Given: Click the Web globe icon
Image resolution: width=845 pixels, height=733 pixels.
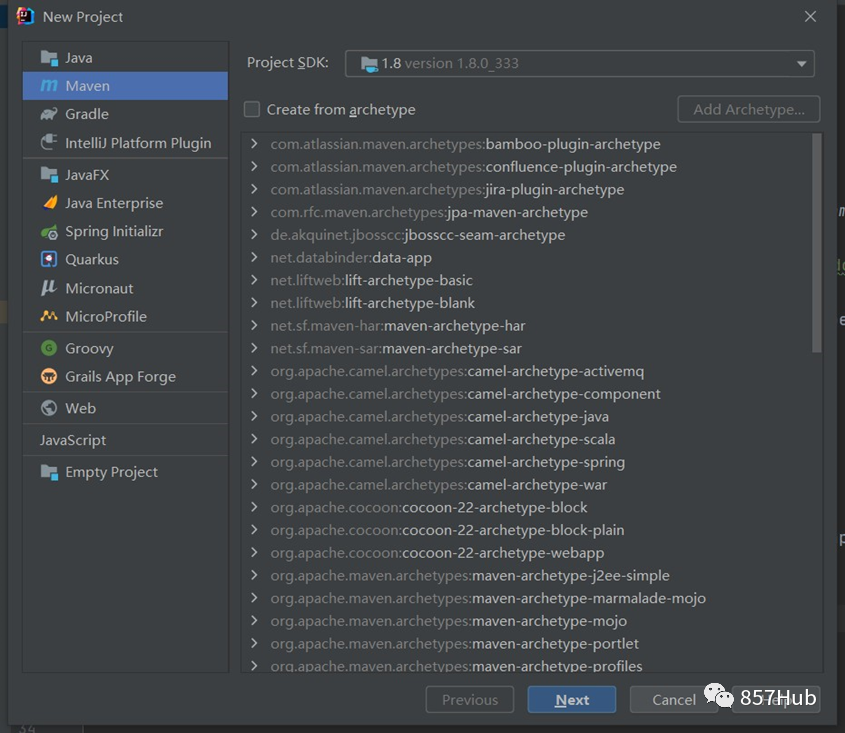Looking at the screenshot, I should tap(49, 408).
